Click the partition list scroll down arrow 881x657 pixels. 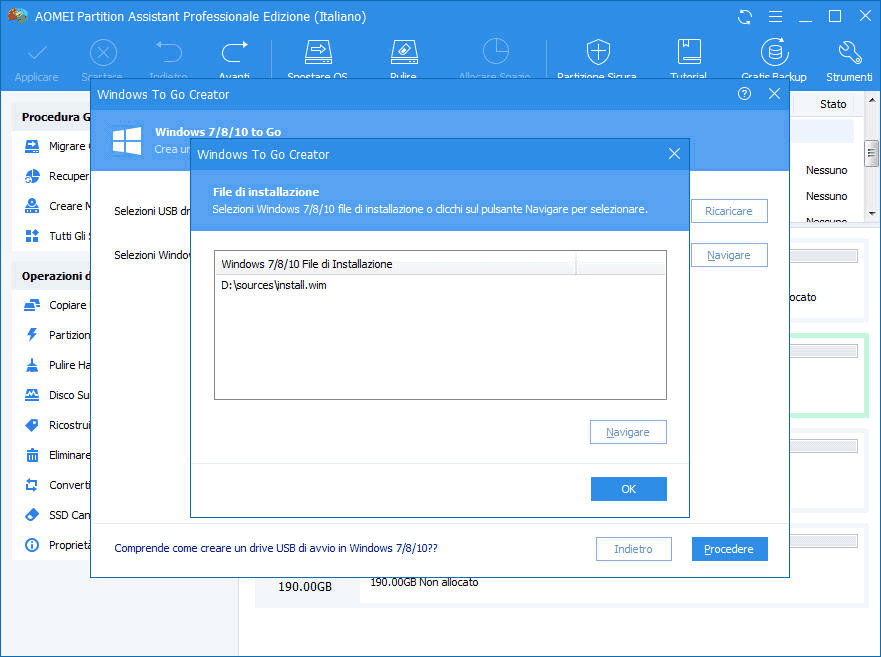pos(871,213)
